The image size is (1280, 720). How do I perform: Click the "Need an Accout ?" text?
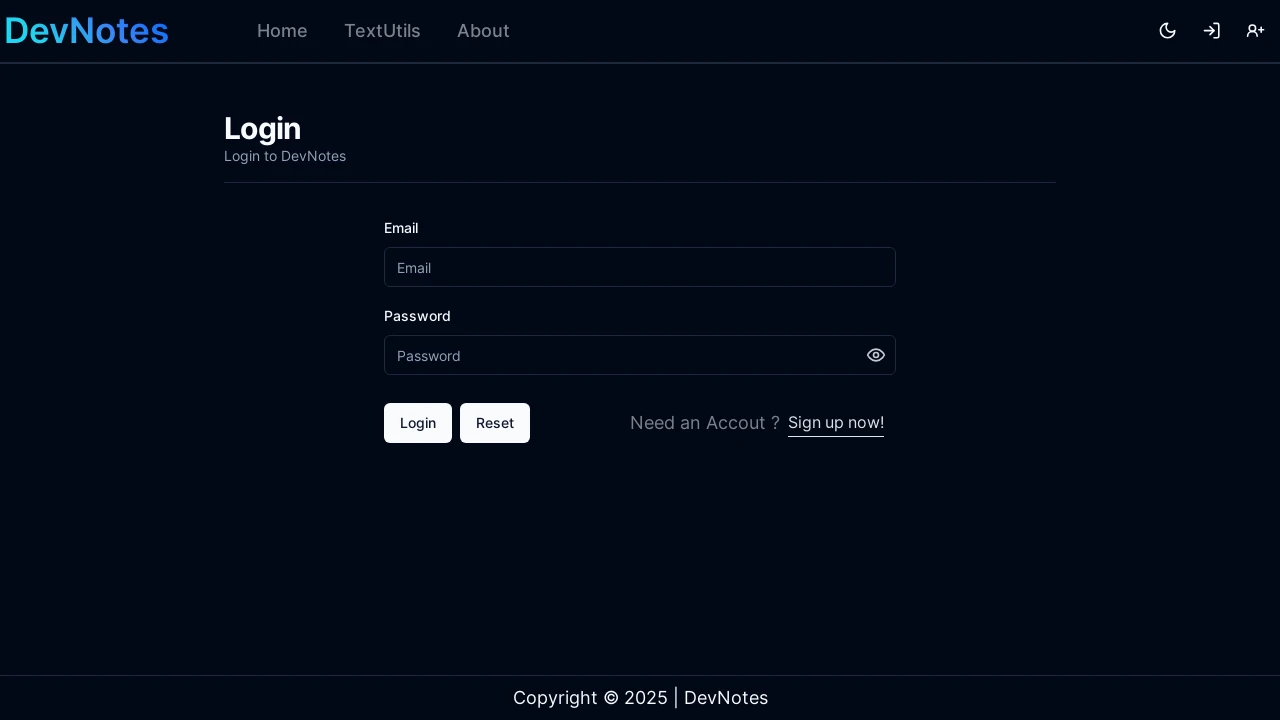(x=705, y=423)
